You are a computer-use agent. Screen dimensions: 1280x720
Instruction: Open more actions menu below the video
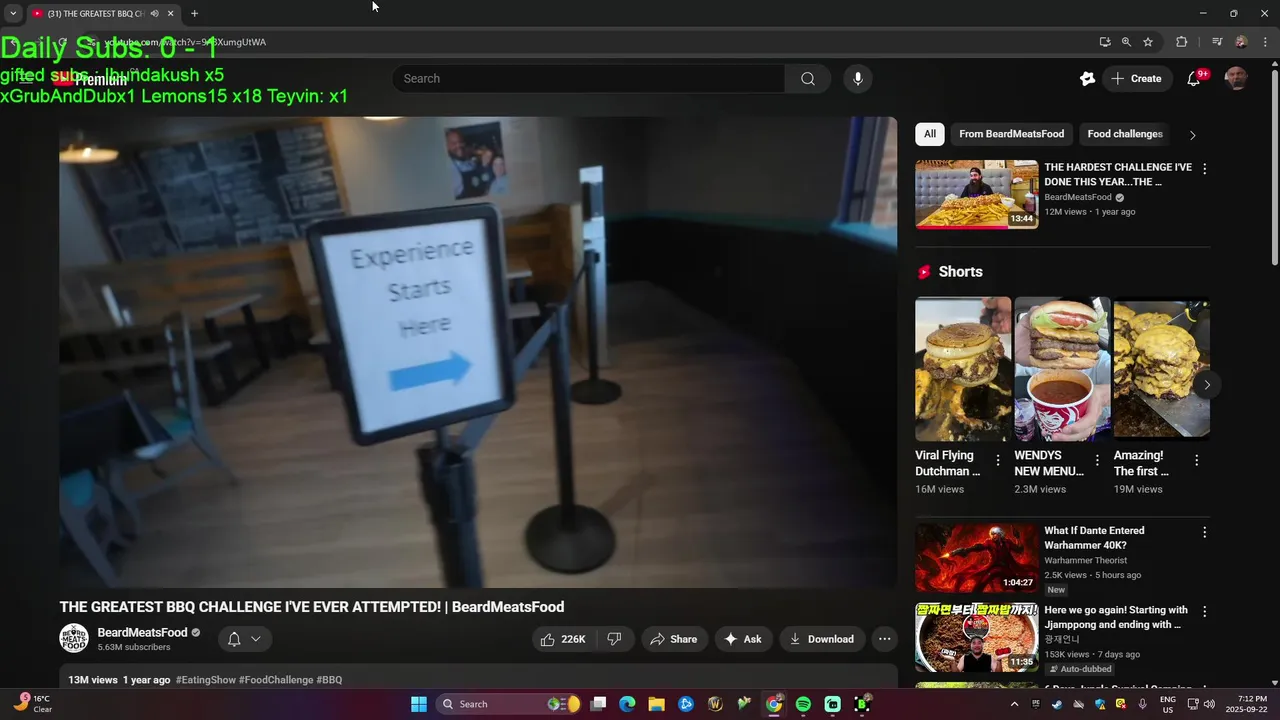coord(884,639)
